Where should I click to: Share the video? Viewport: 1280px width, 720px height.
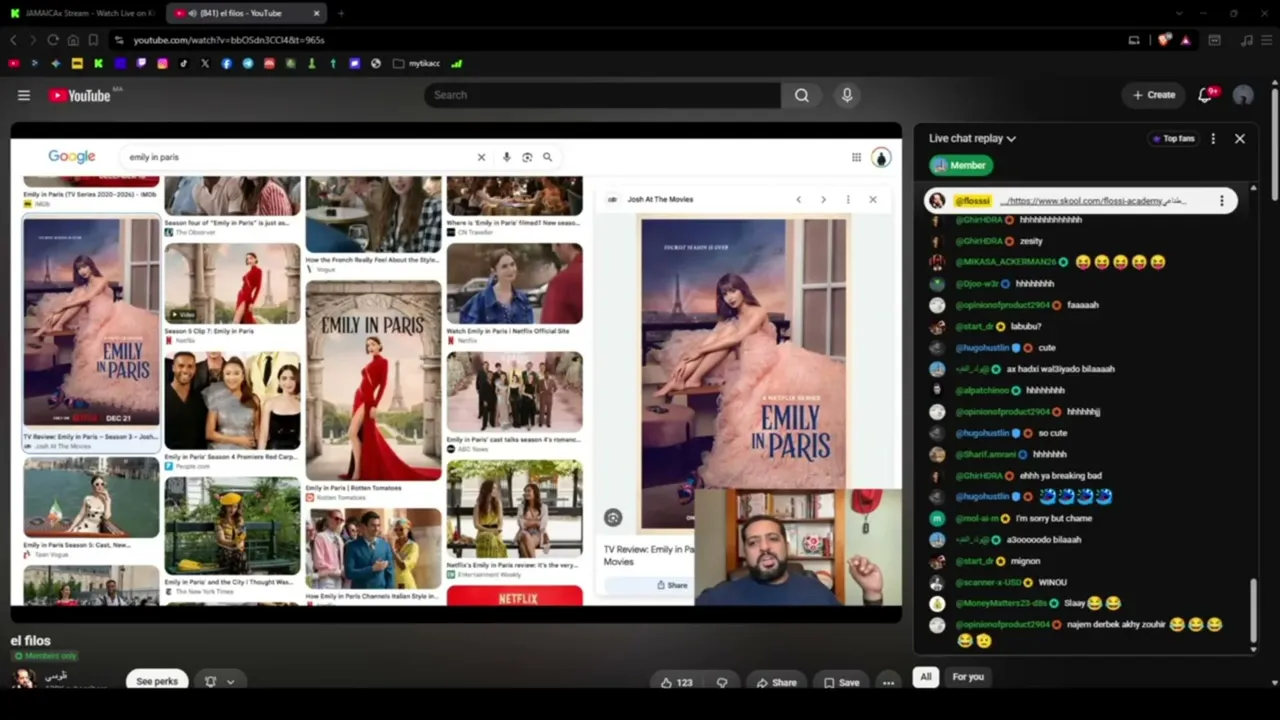776,682
